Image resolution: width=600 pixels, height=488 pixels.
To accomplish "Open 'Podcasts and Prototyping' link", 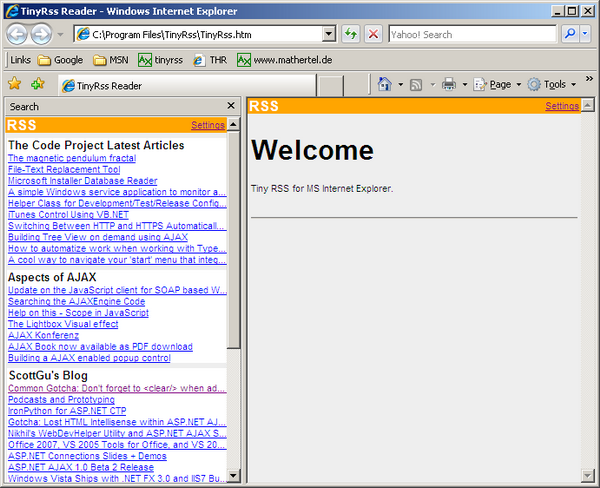I will (61, 400).
